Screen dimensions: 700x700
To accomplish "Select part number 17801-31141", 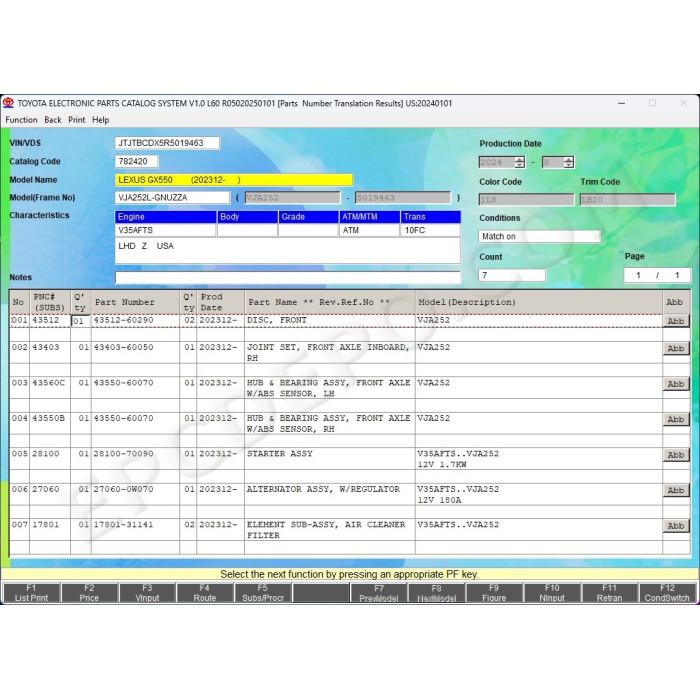I will tap(123, 525).
